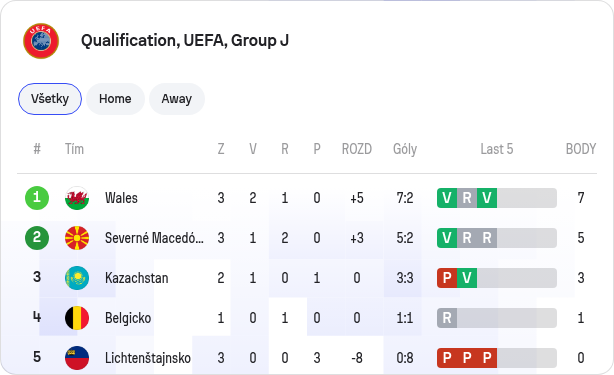Open the Severné Macedó... team link
This screenshot has width=614, height=375.
click(154, 238)
